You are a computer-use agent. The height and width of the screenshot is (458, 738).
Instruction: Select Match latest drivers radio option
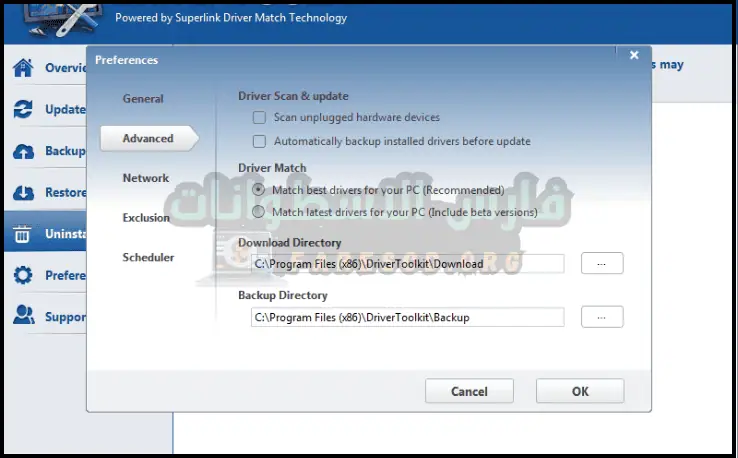[260, 212]
